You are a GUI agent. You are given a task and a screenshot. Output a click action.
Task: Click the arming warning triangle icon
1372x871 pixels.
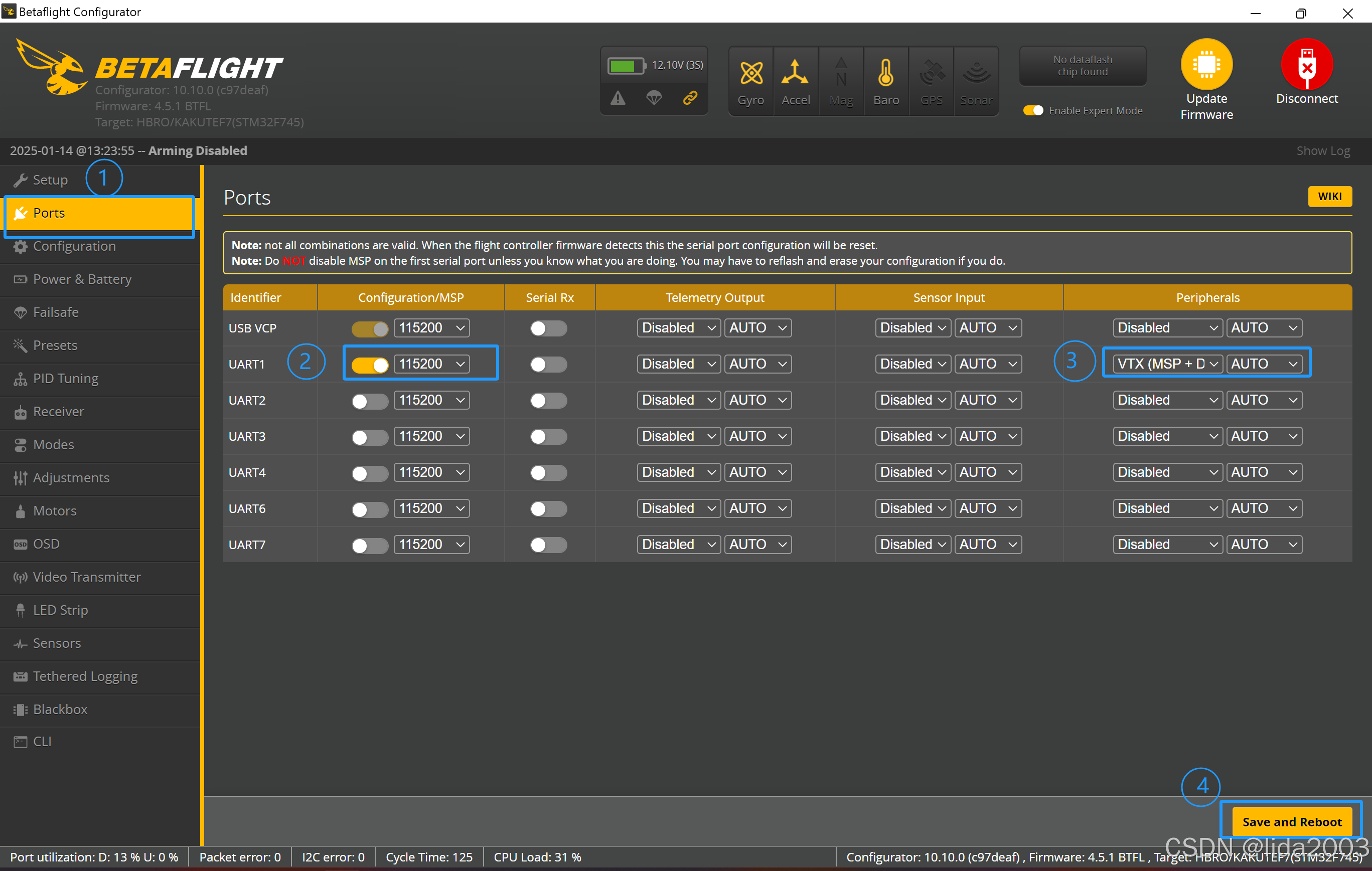tap(618, 99)
